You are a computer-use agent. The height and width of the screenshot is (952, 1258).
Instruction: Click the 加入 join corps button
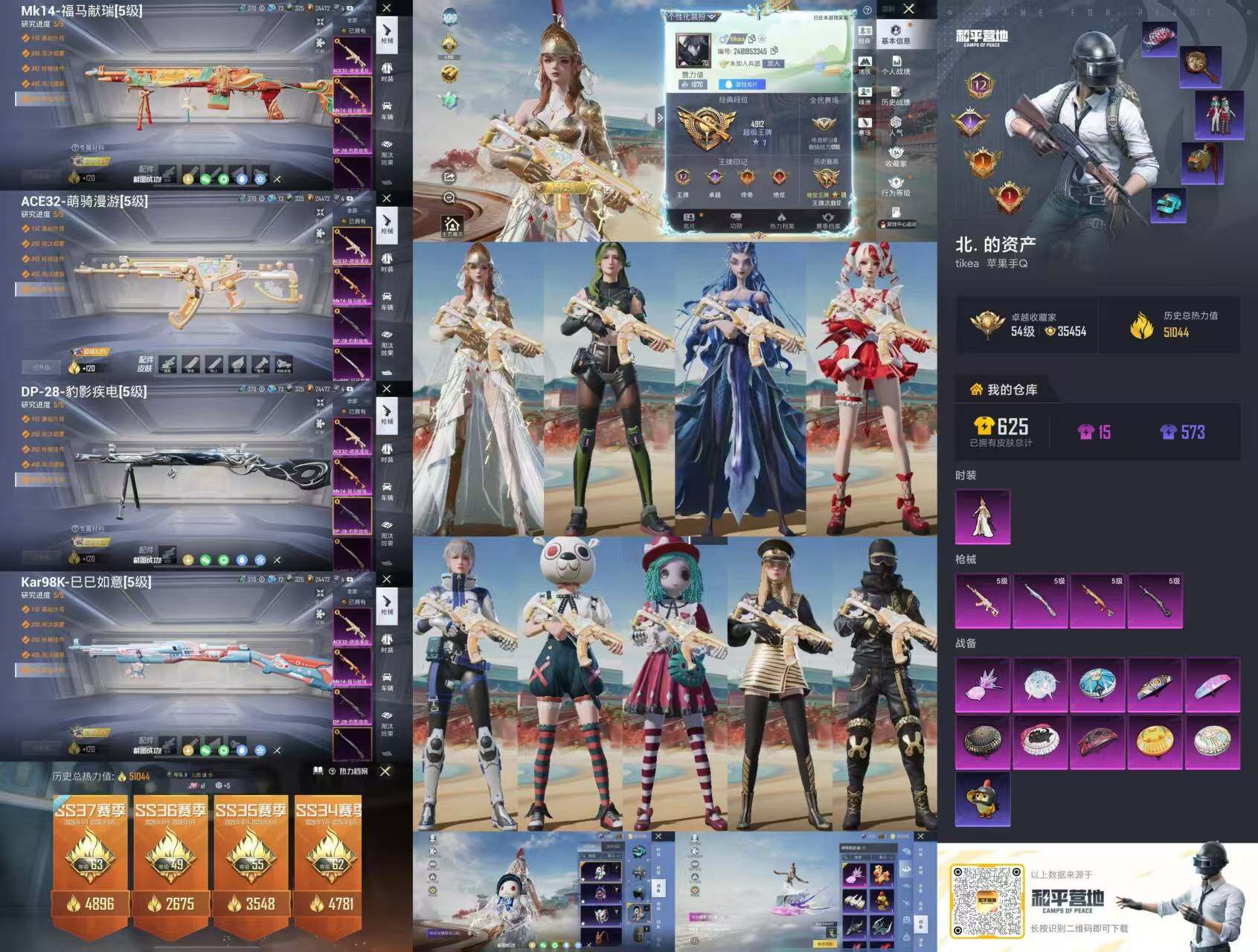pyautogui.click(x=773, y=64)
